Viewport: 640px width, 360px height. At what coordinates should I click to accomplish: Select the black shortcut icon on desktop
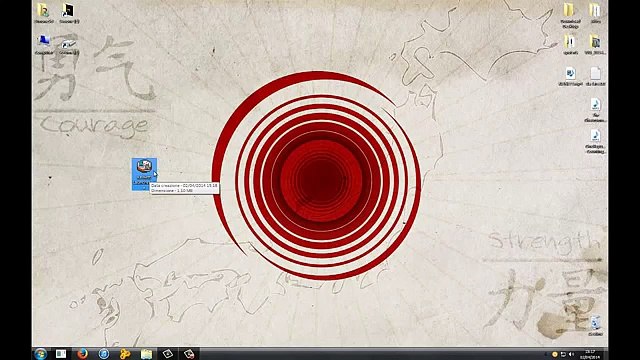click(x=69, y=13)
